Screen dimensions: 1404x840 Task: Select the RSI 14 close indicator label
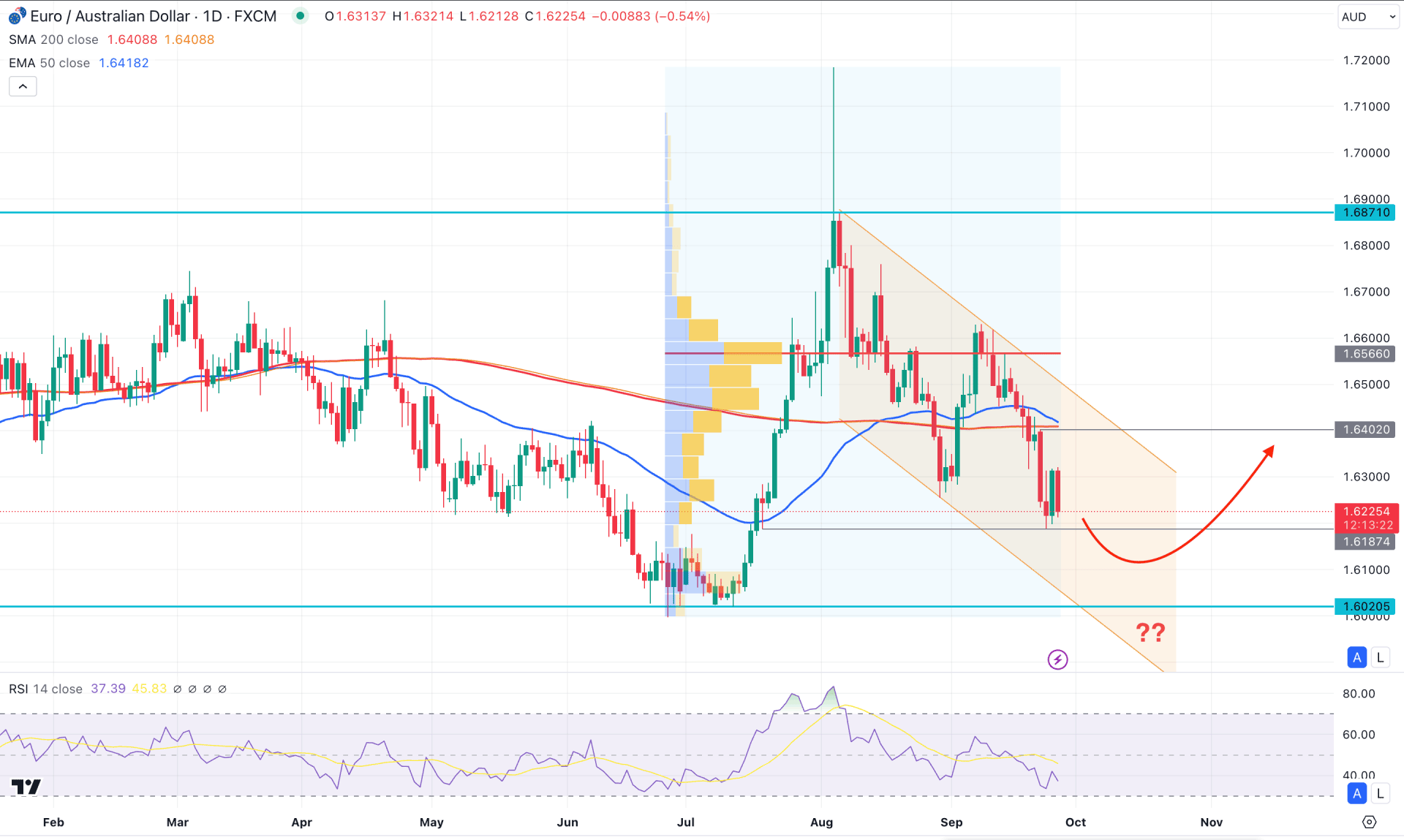[45, 689]
